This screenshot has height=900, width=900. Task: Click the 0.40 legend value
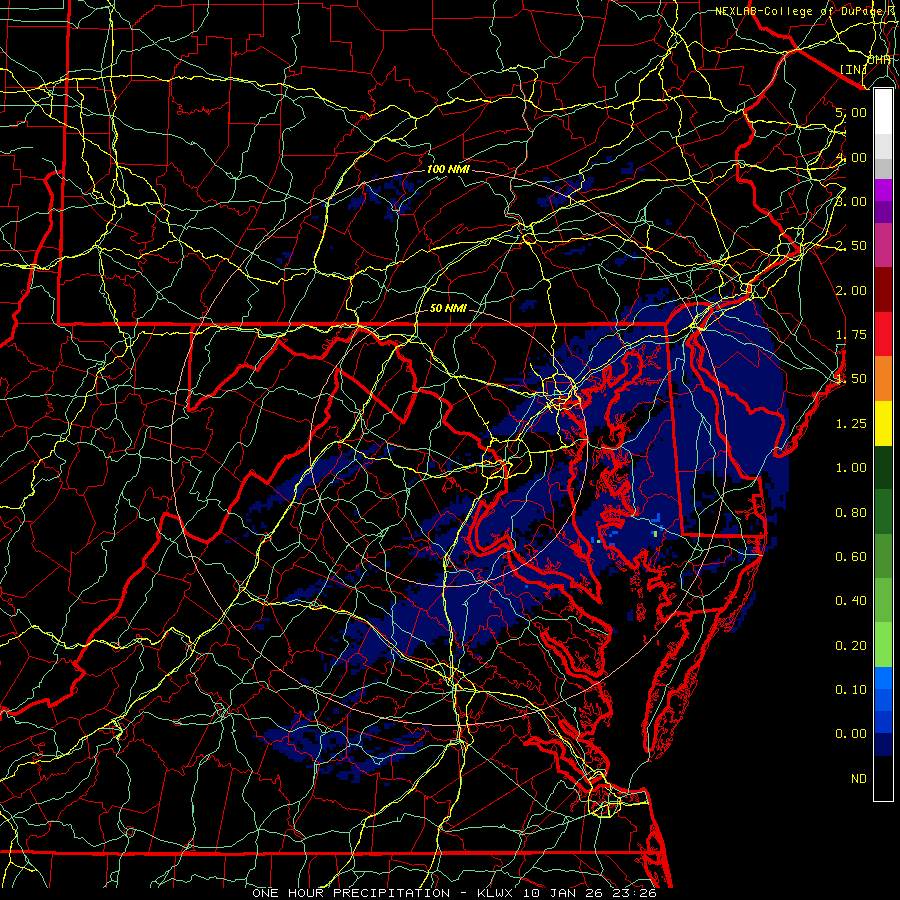point(851,601)
